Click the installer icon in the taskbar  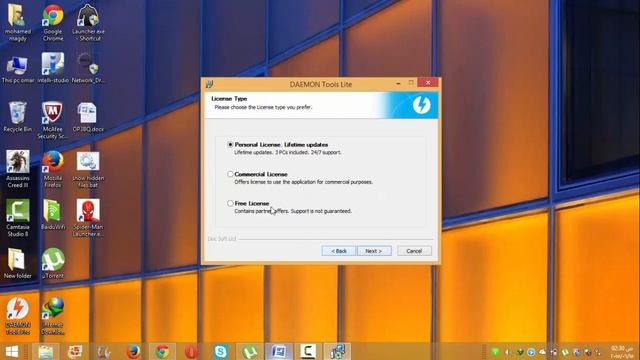point(338,351)
